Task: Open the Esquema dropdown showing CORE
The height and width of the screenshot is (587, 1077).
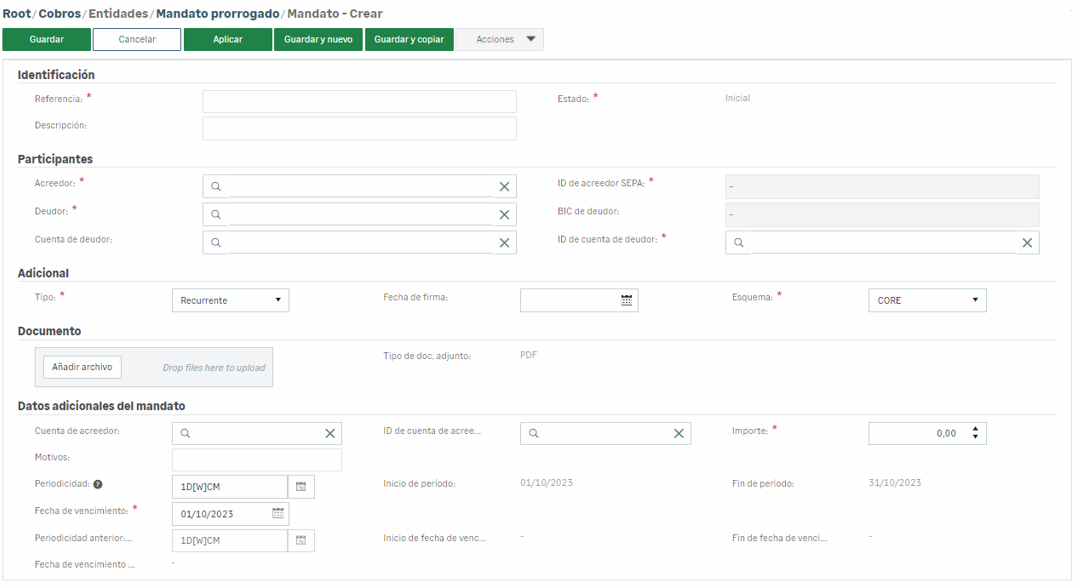Action: tap(927, 300)
